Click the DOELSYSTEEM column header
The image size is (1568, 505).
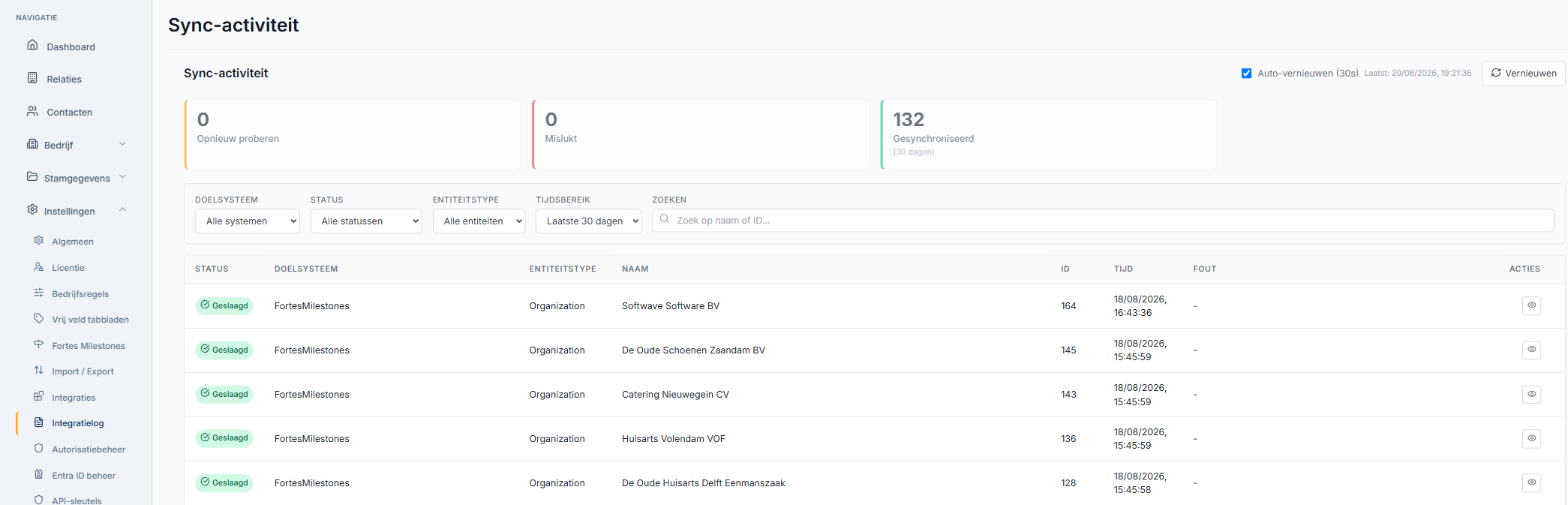click(x=306, y=269)
